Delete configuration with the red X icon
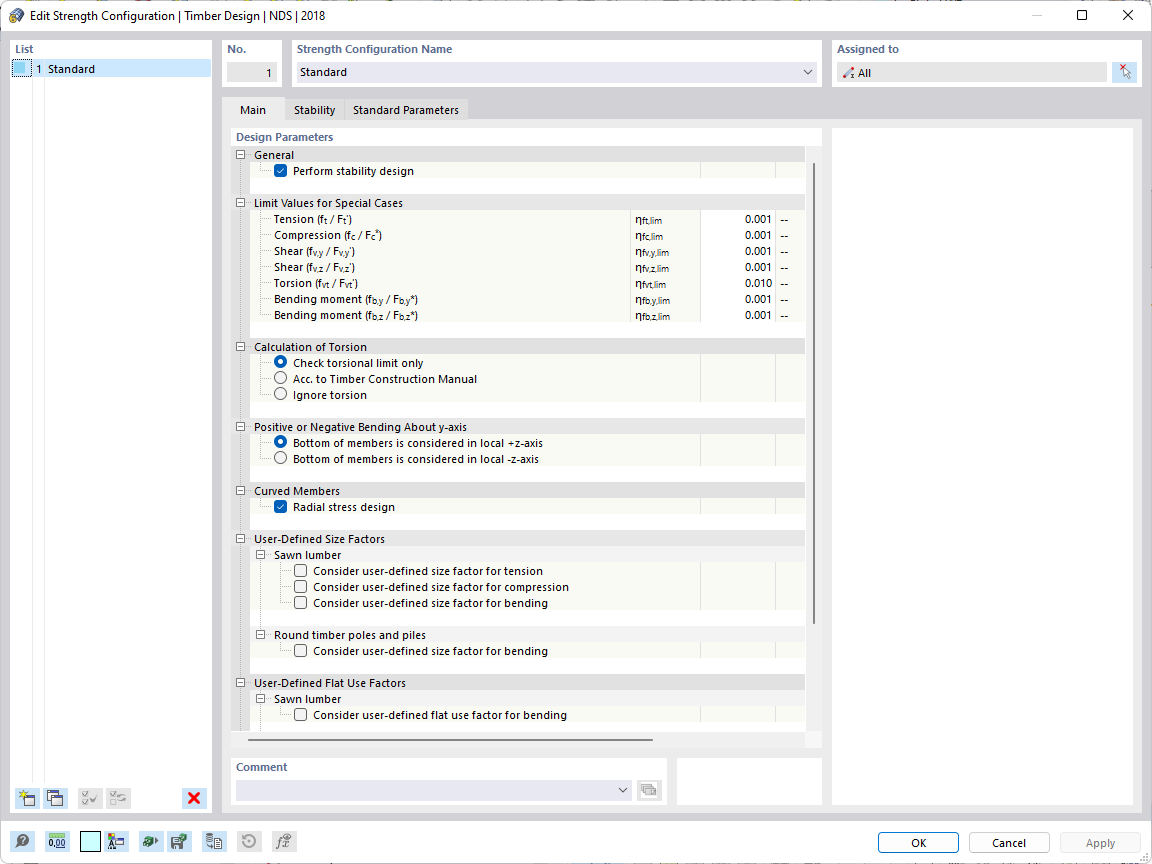 click(195, 798)
